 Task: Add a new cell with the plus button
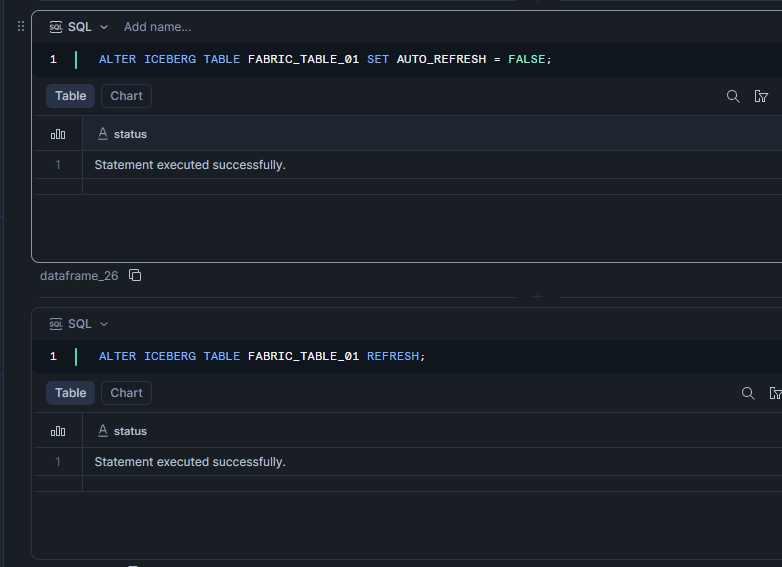538,297
